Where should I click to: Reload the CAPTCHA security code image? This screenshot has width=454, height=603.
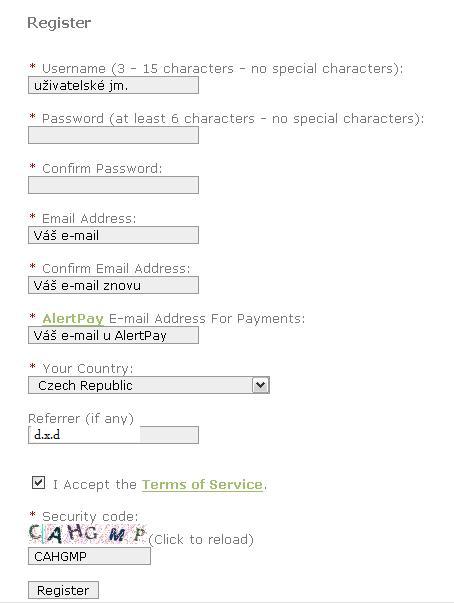coord(88,534)
